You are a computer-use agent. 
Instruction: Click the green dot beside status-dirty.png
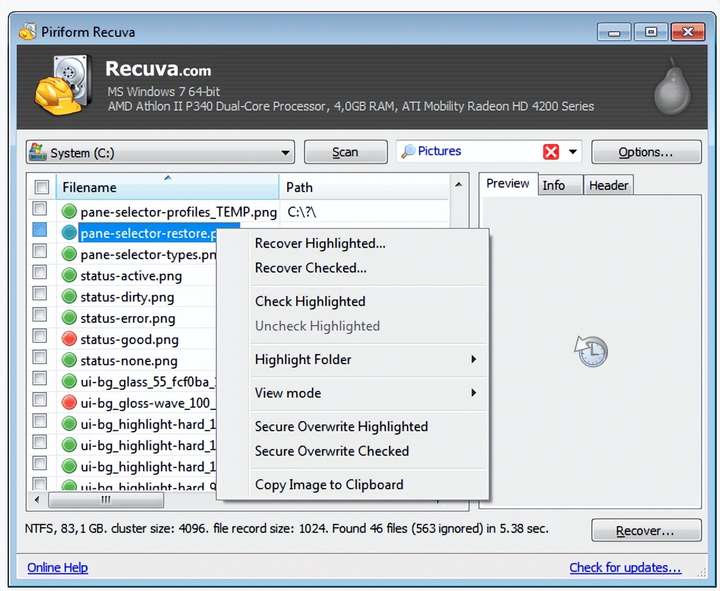tap(69, 297)
